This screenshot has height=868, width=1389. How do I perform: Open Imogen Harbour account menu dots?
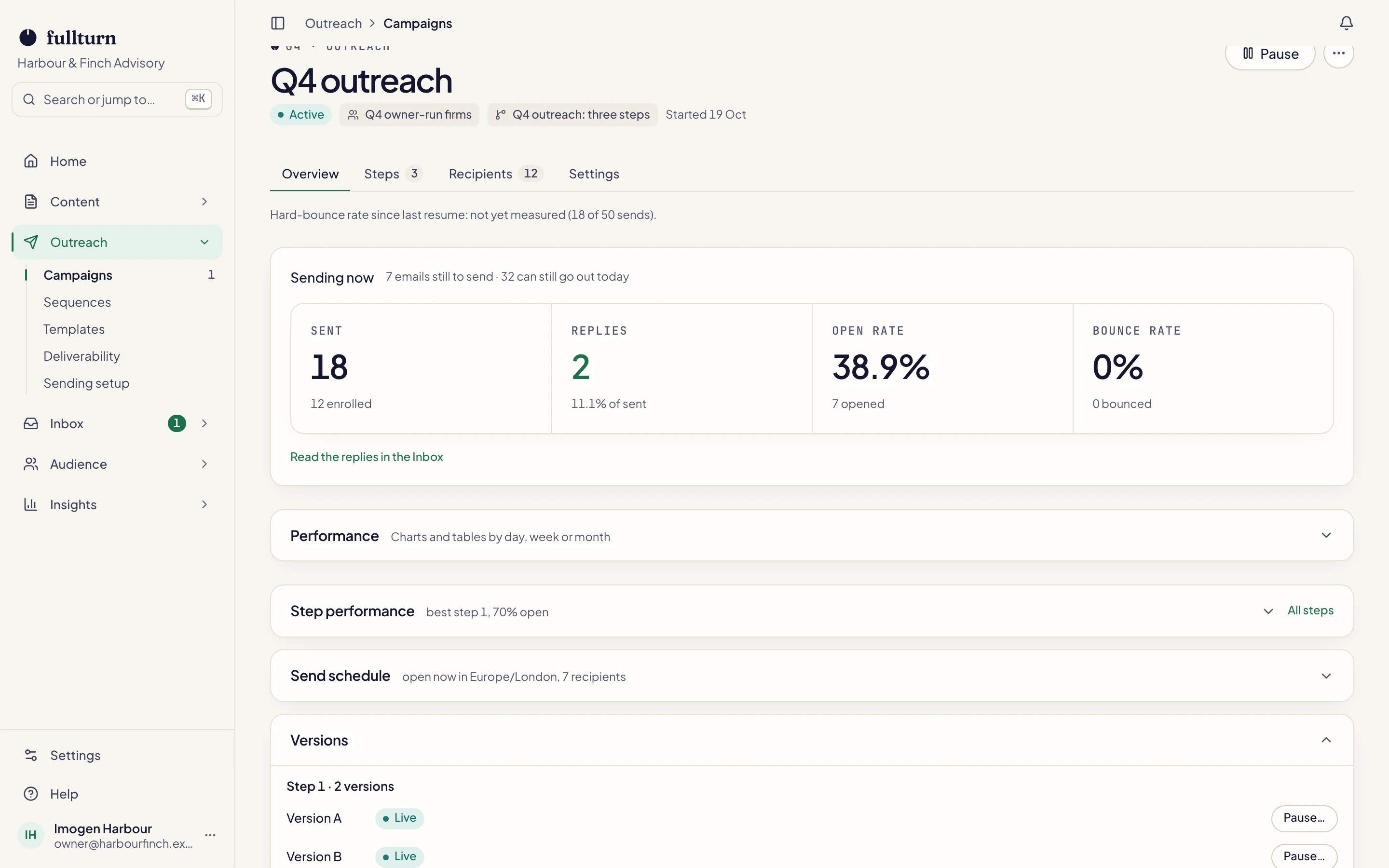pyautogui.click(x=210, y=835)
